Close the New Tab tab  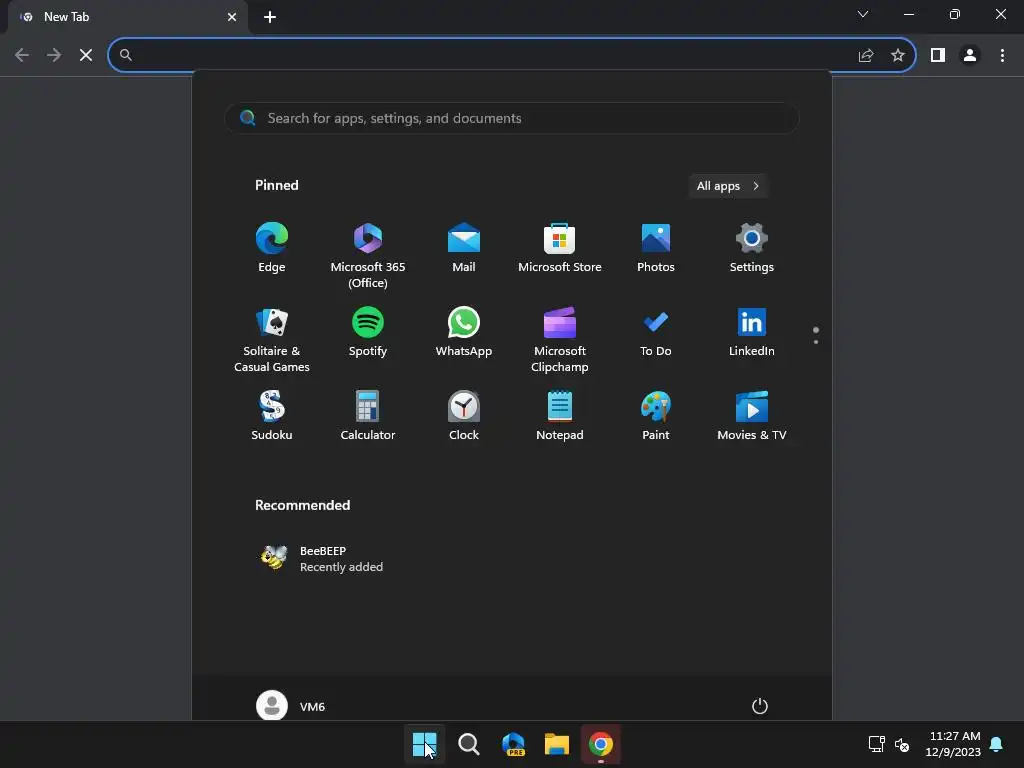[x=232, y=17]
